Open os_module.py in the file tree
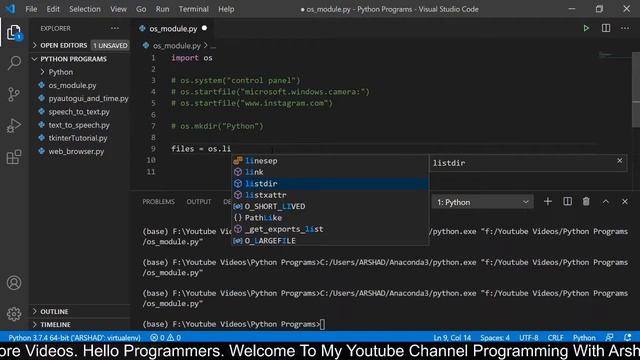Screen dimensions: 640x360 point(72,85)
